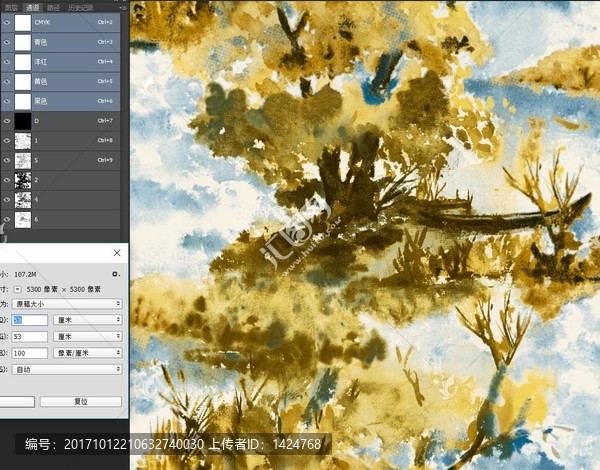Viewport: 600px width, 470px height.
Task: Hide the 青色 channel eye icon
Action: [7, 42]
